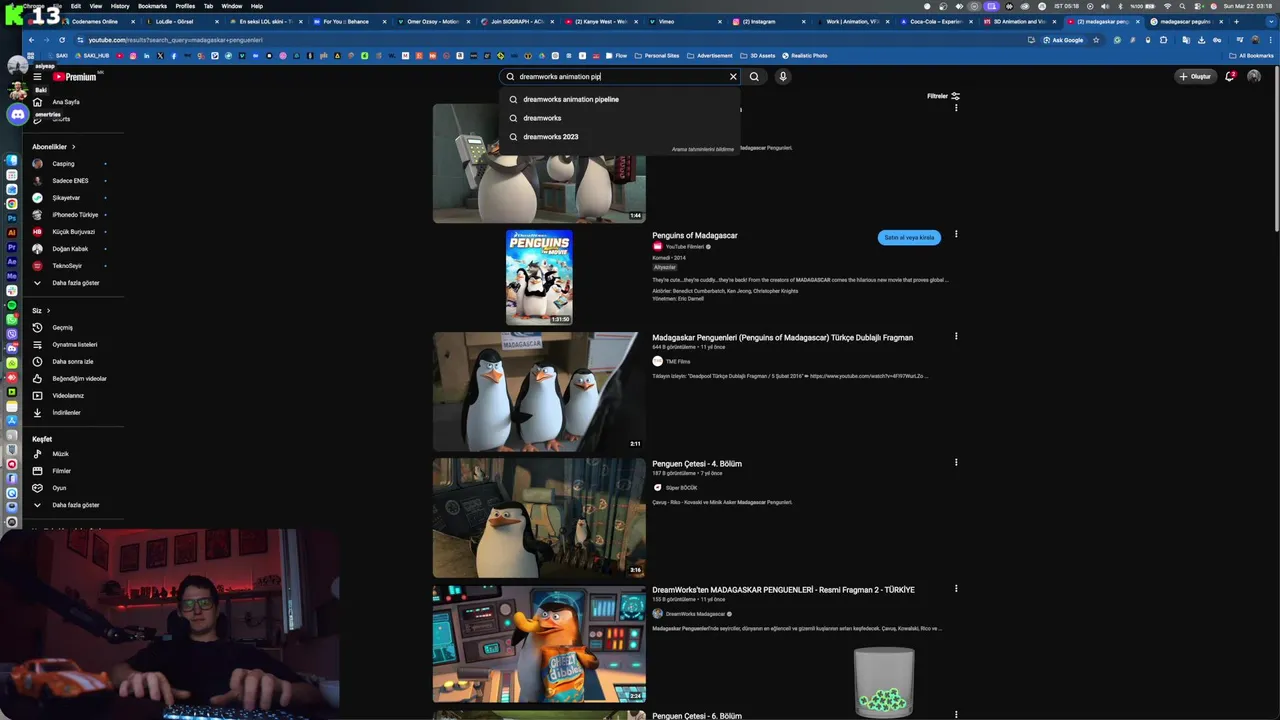This screenshot has height=720, width=1280.
Task: Play the Türkçe Dublajlı Fragman thumbnail
Action: (539, 392)
